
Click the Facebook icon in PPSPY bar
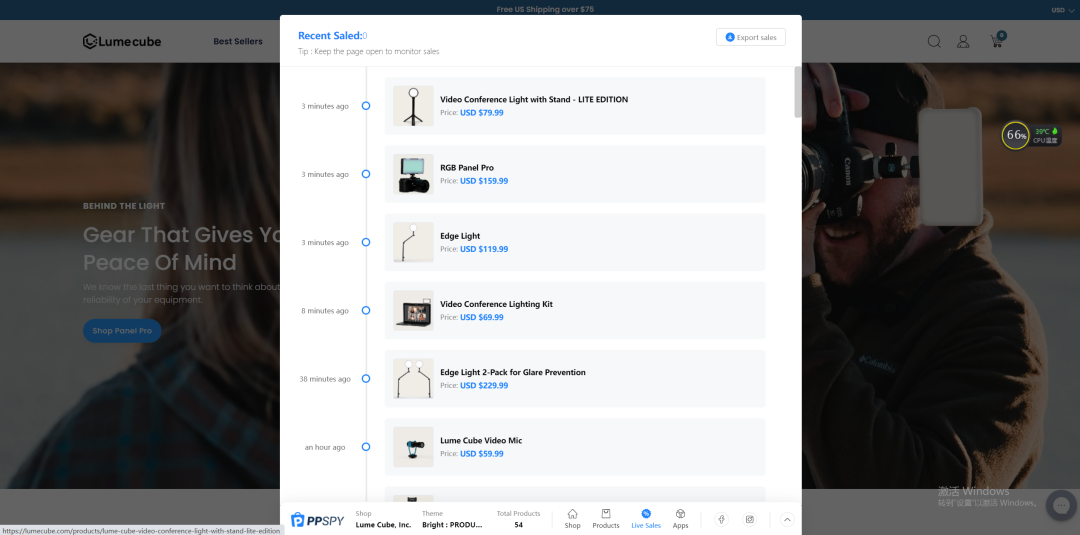tap(721, 519)
